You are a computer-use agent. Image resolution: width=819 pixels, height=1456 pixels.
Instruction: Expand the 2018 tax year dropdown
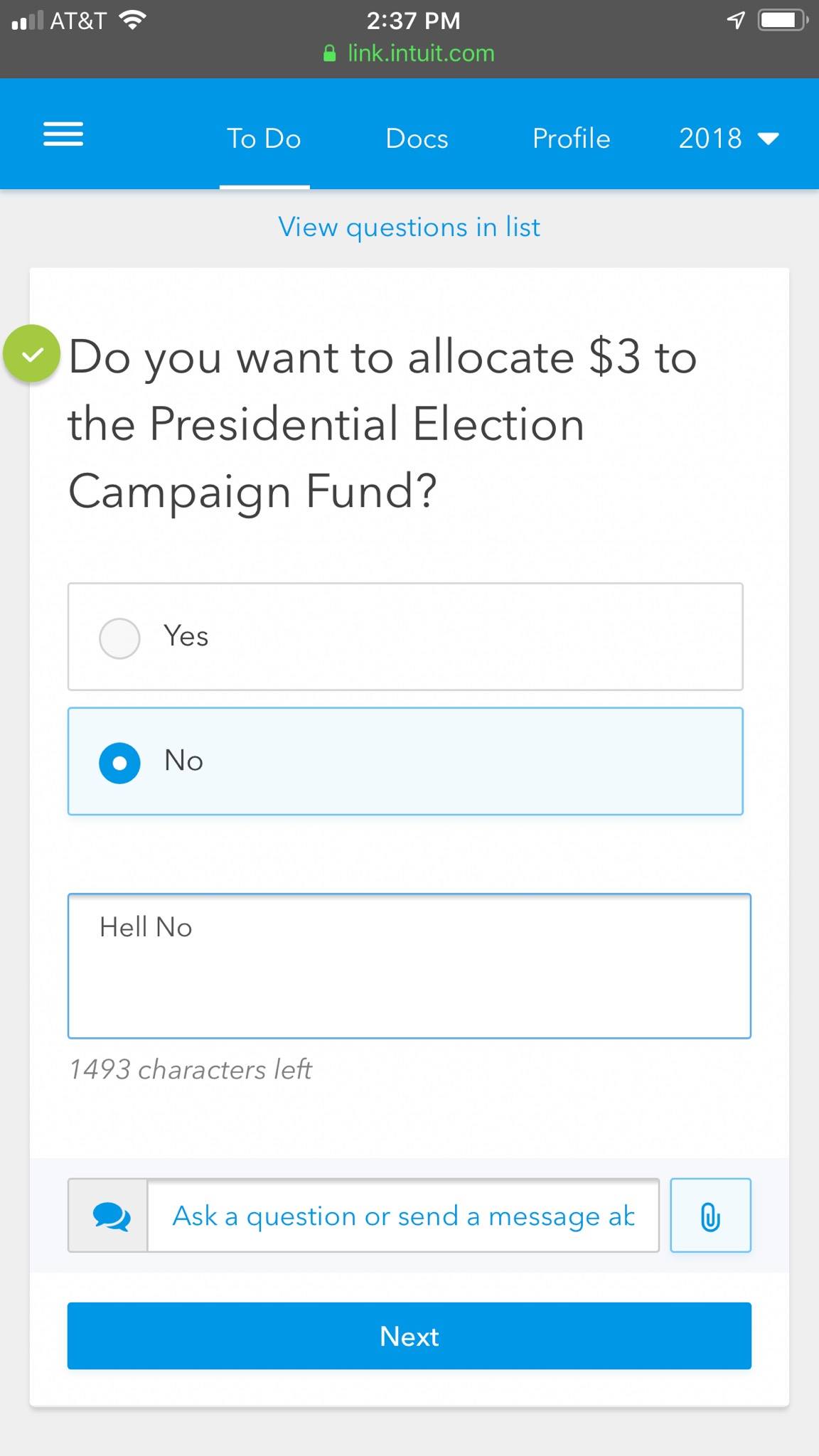pyautogui.click(x=711, y=138)
